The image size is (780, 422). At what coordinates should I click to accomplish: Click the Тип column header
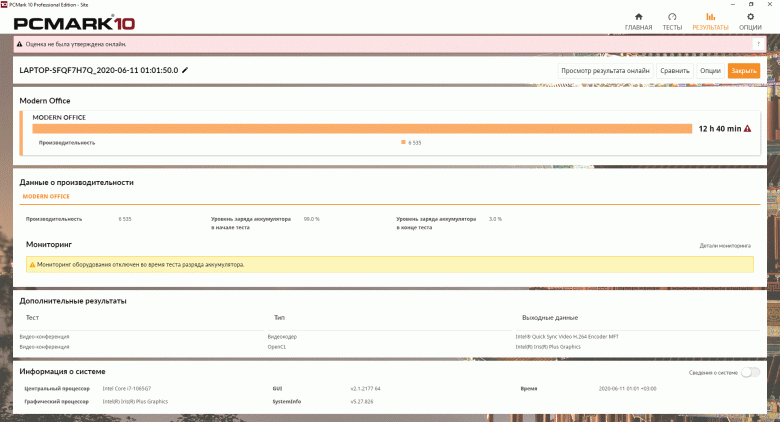279,317
